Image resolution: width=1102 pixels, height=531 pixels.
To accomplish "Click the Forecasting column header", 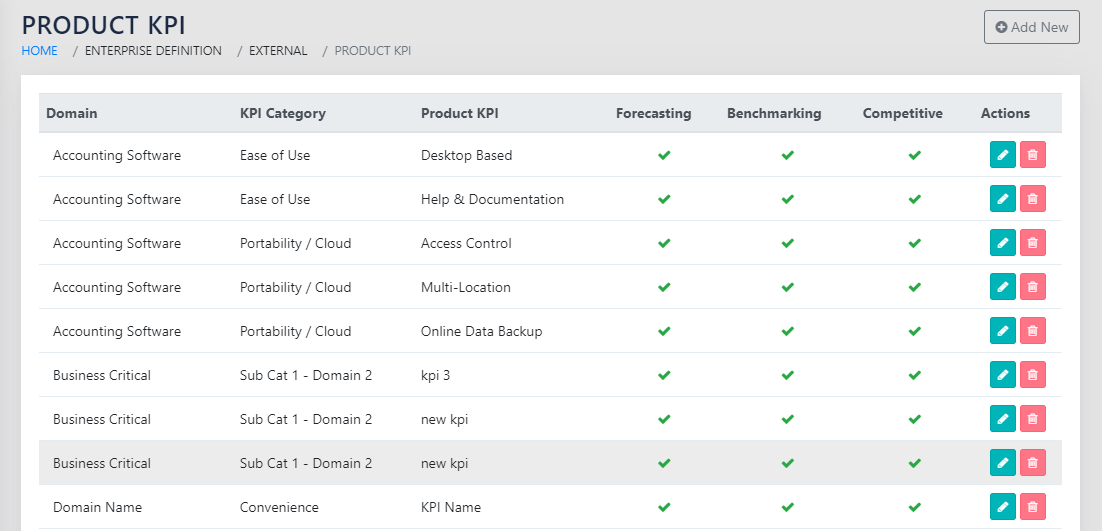I will click(x=653, y=113).
